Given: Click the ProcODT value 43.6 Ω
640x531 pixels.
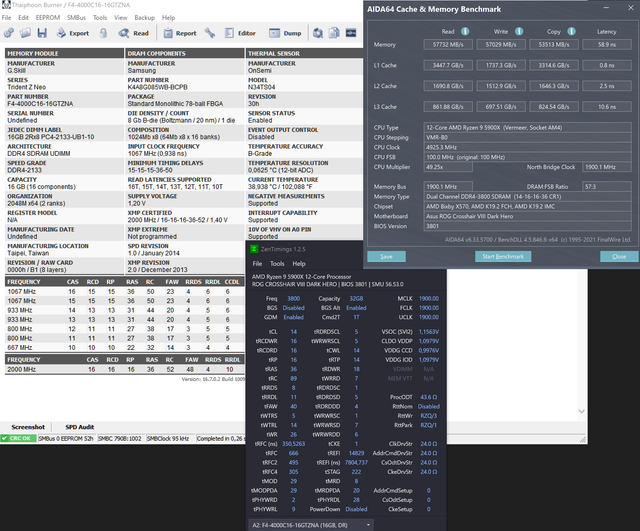Looking at the screenshot, I should (x=429, y=397).
